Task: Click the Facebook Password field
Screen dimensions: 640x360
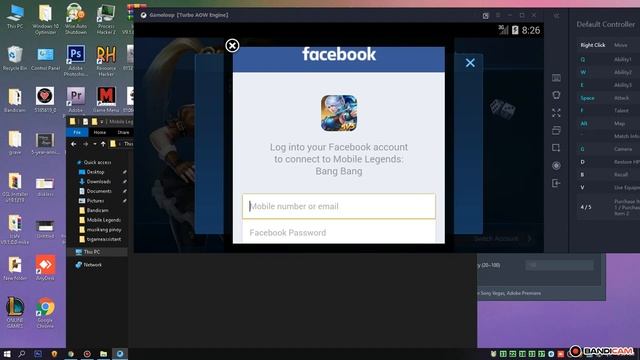Action: click(339, 232)
